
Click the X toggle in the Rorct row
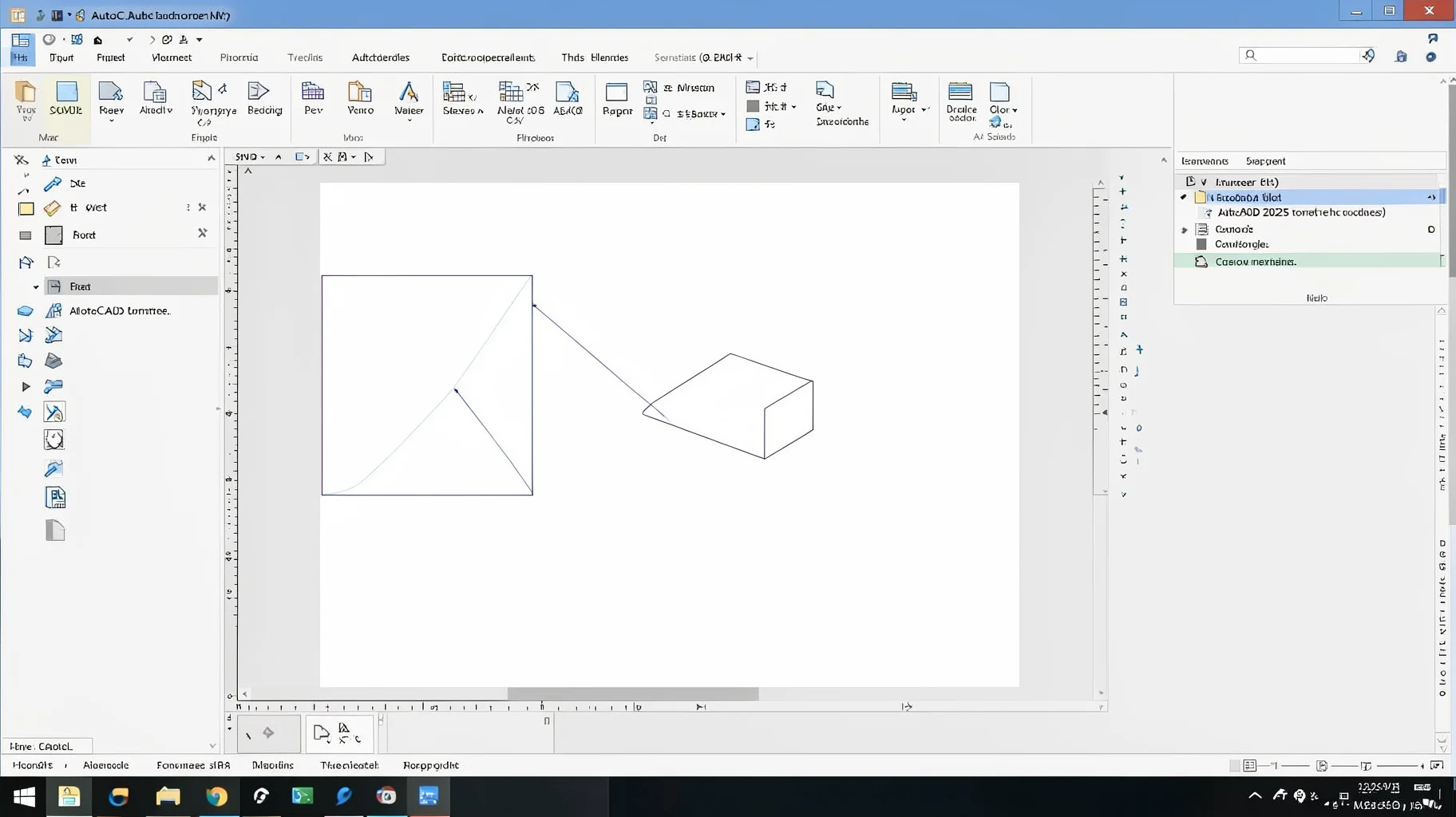point(202,233)
